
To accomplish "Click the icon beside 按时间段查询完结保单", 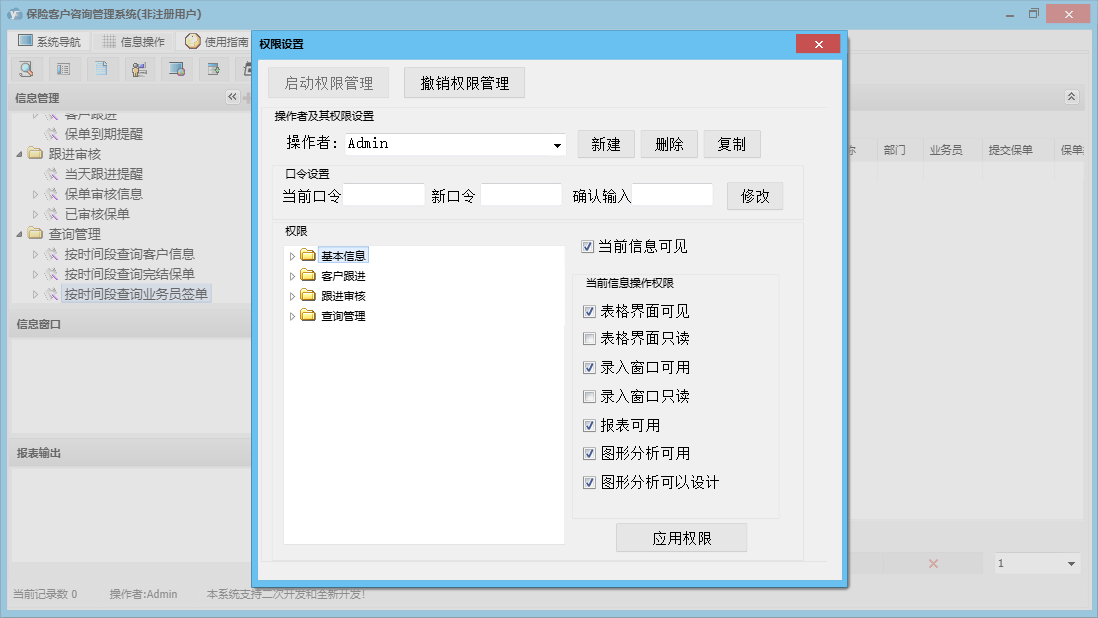I will click(51, 274).
